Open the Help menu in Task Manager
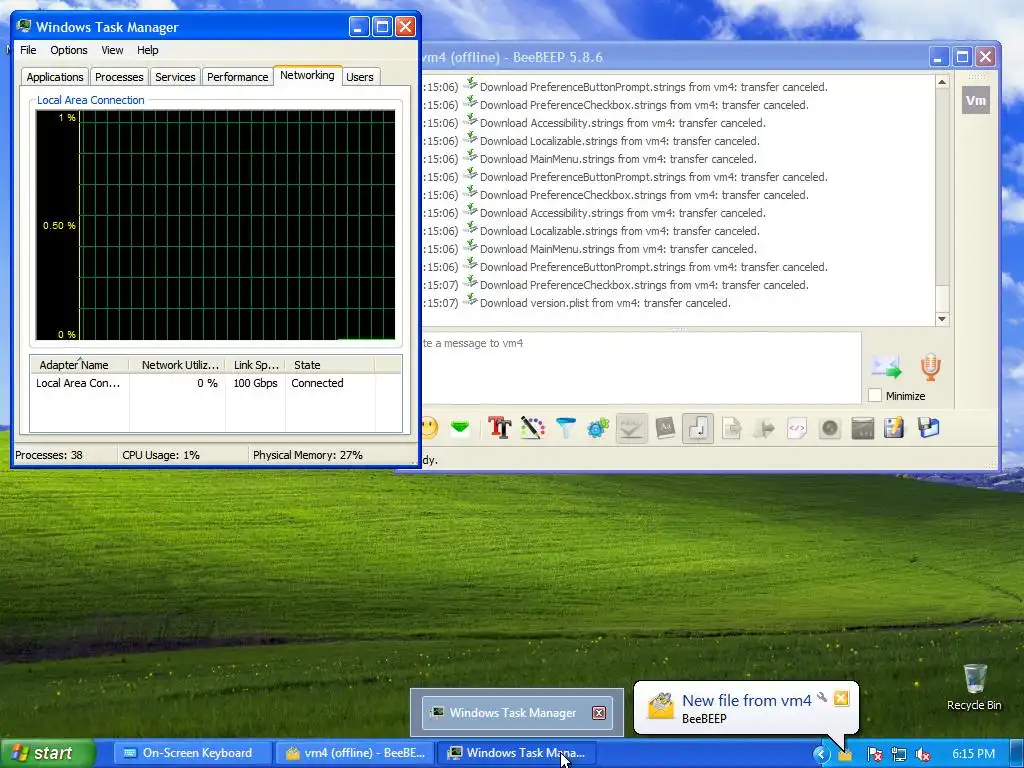Viewport: 1024px width, 768px height. coord(148,50)
